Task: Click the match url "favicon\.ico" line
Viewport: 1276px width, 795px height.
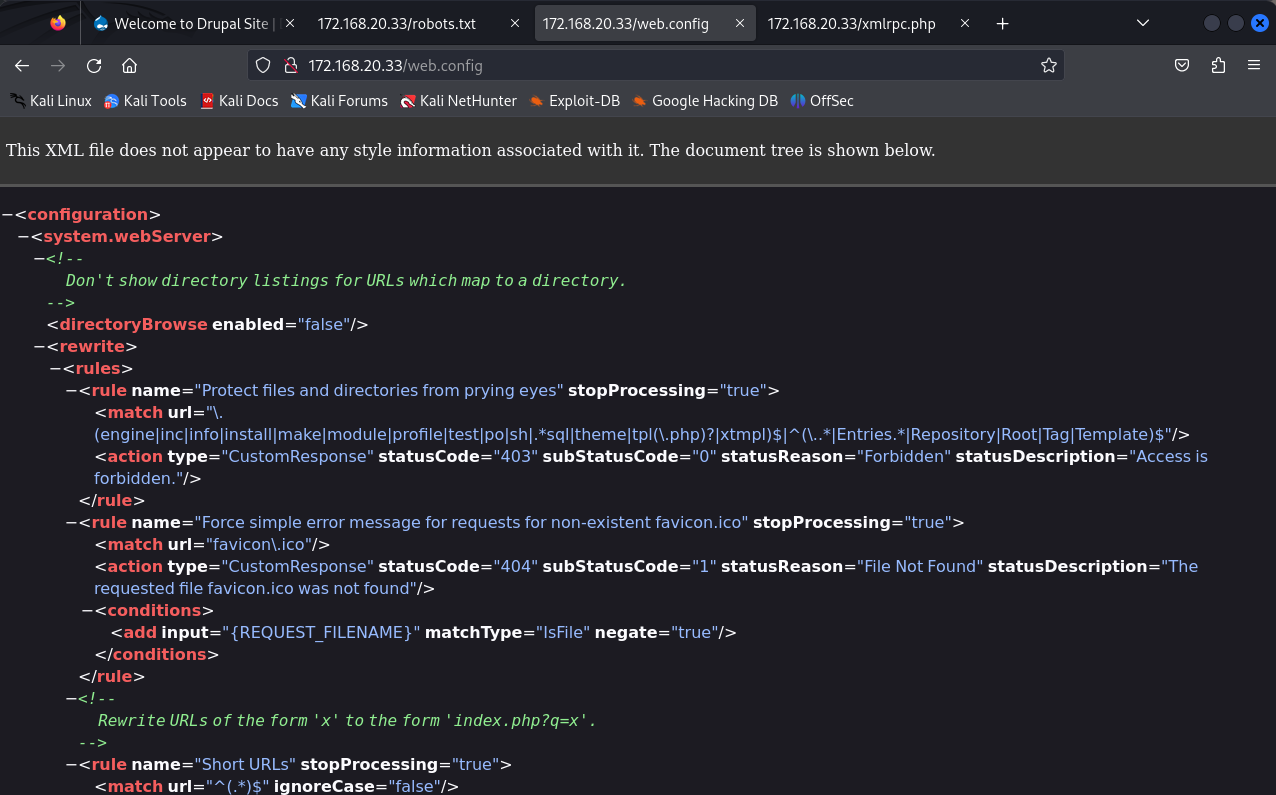Action: (212, 544)
